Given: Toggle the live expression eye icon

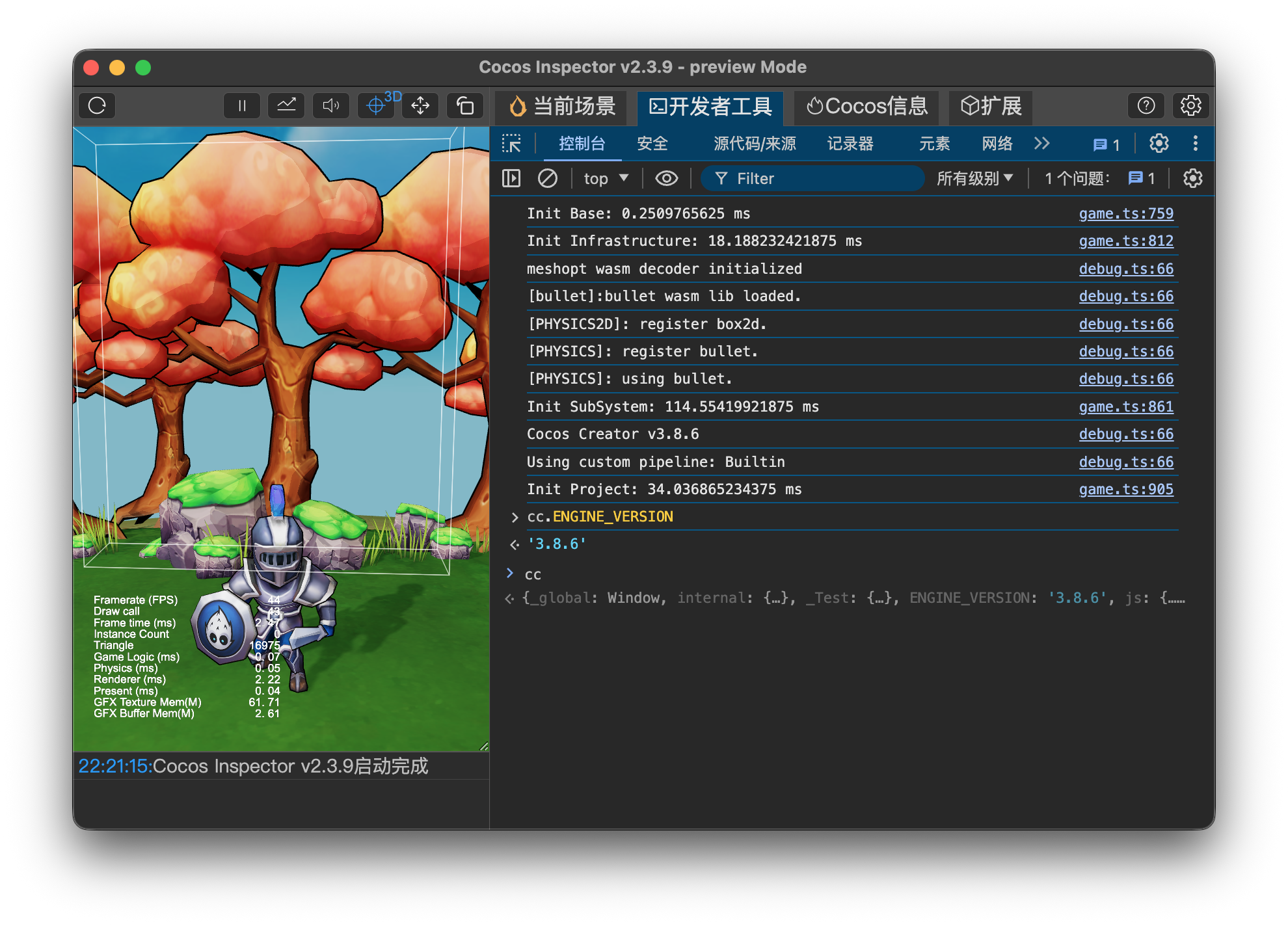Looking at the screenshot, I should coord(667,178).
